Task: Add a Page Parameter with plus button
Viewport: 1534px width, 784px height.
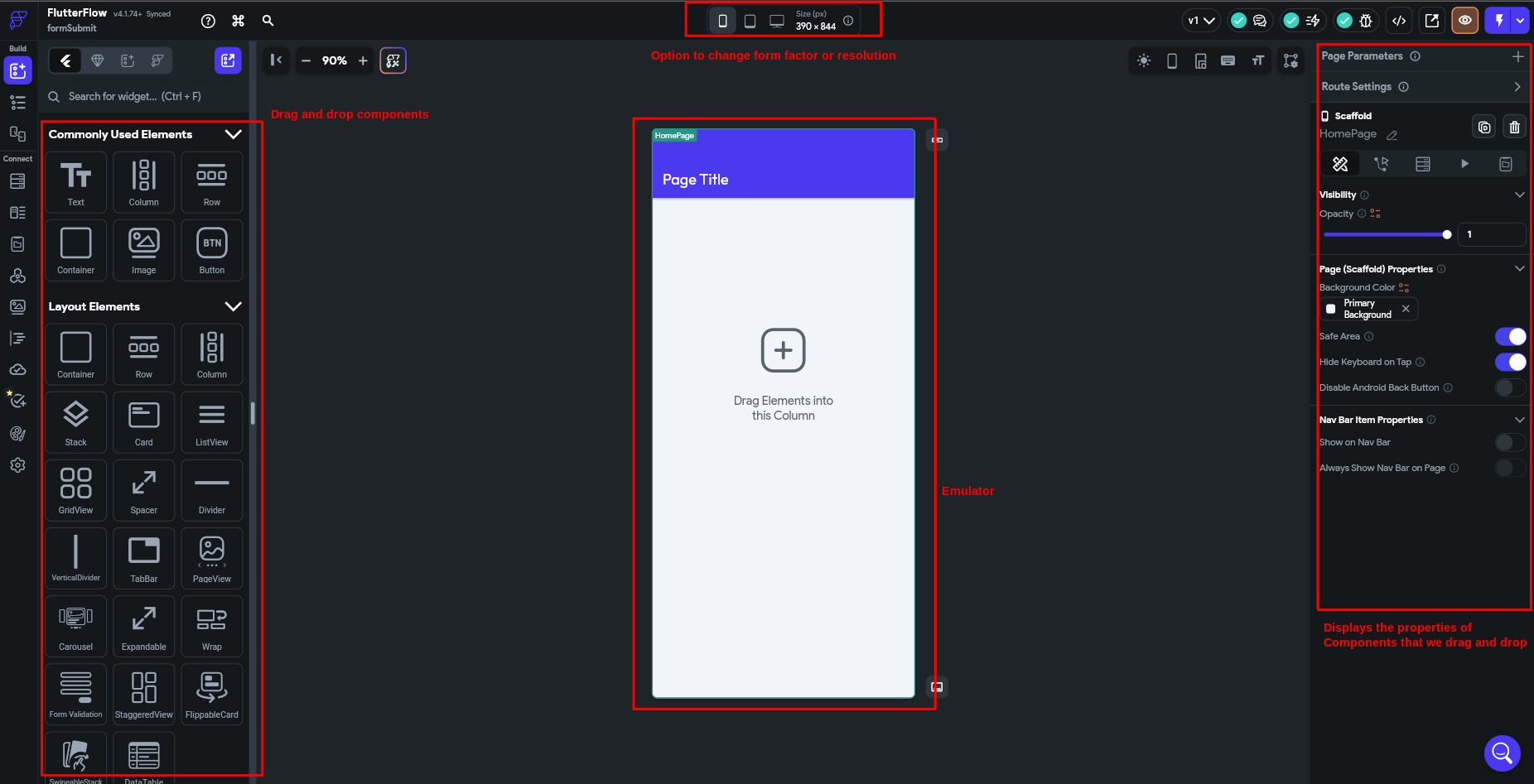Action: [1517, 56]
